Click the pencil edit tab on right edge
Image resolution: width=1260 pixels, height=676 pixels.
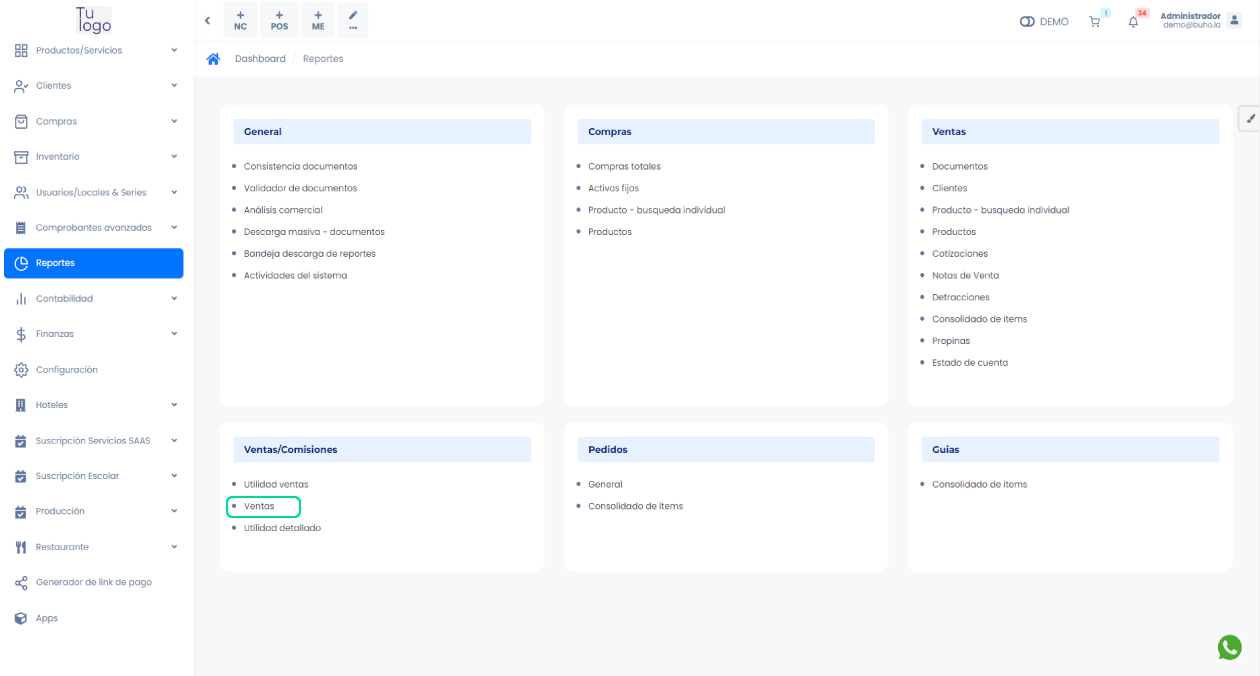coord(1249,118)
